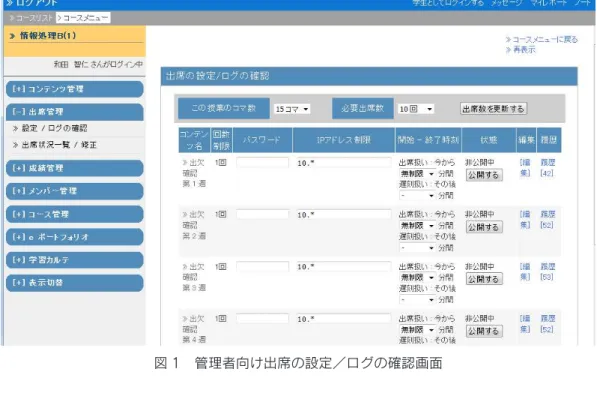The image size is (597, 393).
Task: Click IP address field for 第2週 row
Action: 344,214
